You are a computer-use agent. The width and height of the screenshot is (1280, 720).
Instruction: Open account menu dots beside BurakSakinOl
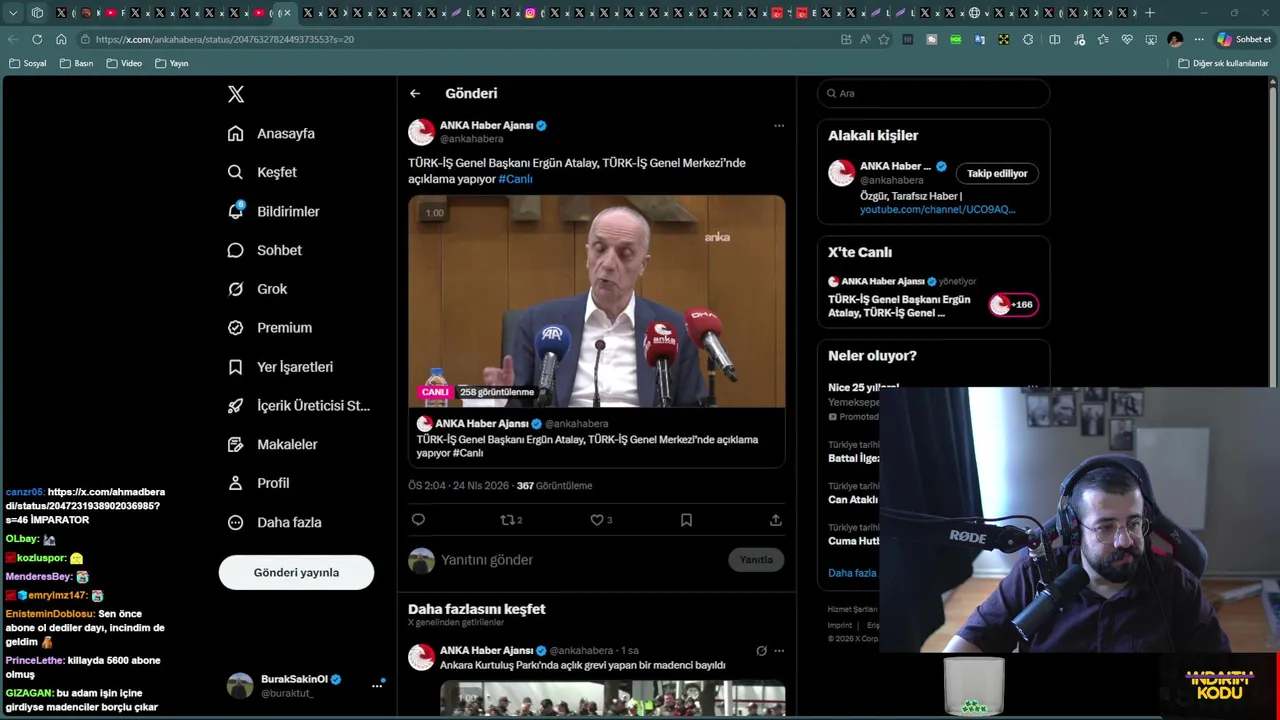(377, 685)
